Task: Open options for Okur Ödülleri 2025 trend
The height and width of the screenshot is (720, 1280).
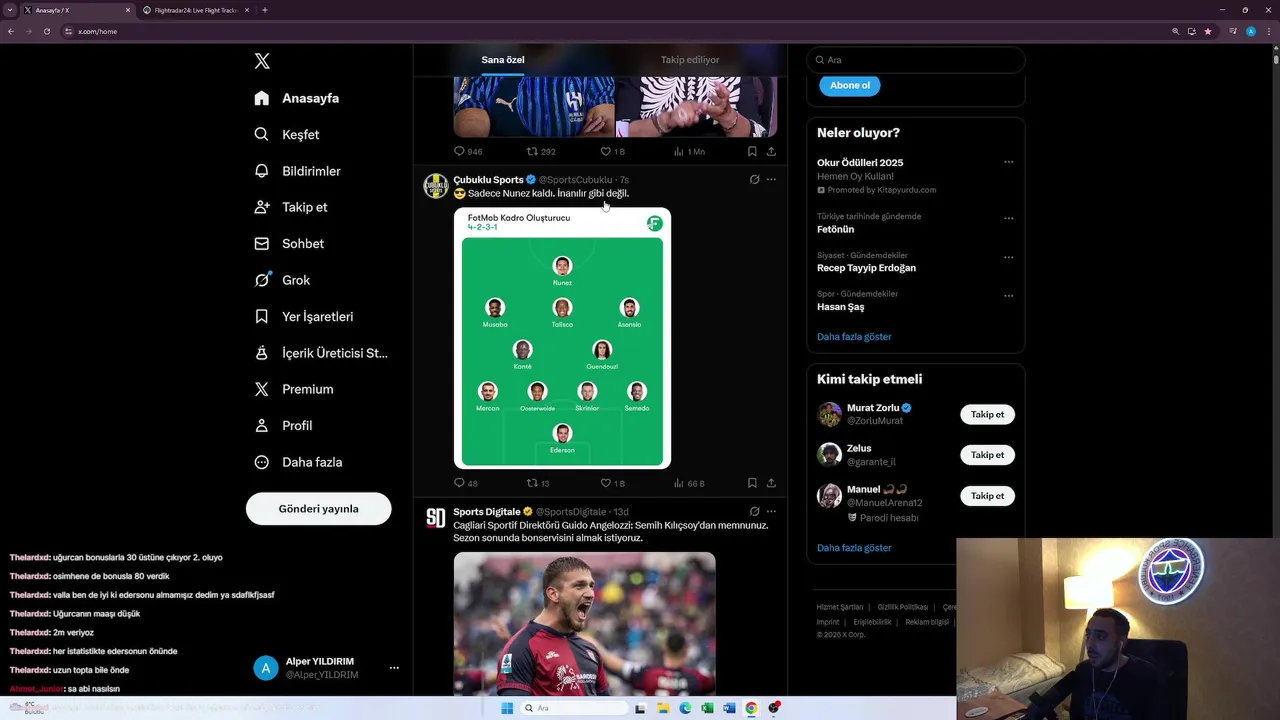Action: click(x=1008, y=162)
